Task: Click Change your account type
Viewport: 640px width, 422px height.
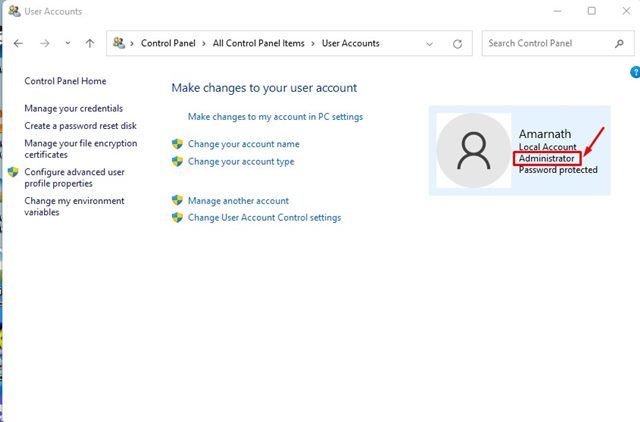Action: coord(241,162)
